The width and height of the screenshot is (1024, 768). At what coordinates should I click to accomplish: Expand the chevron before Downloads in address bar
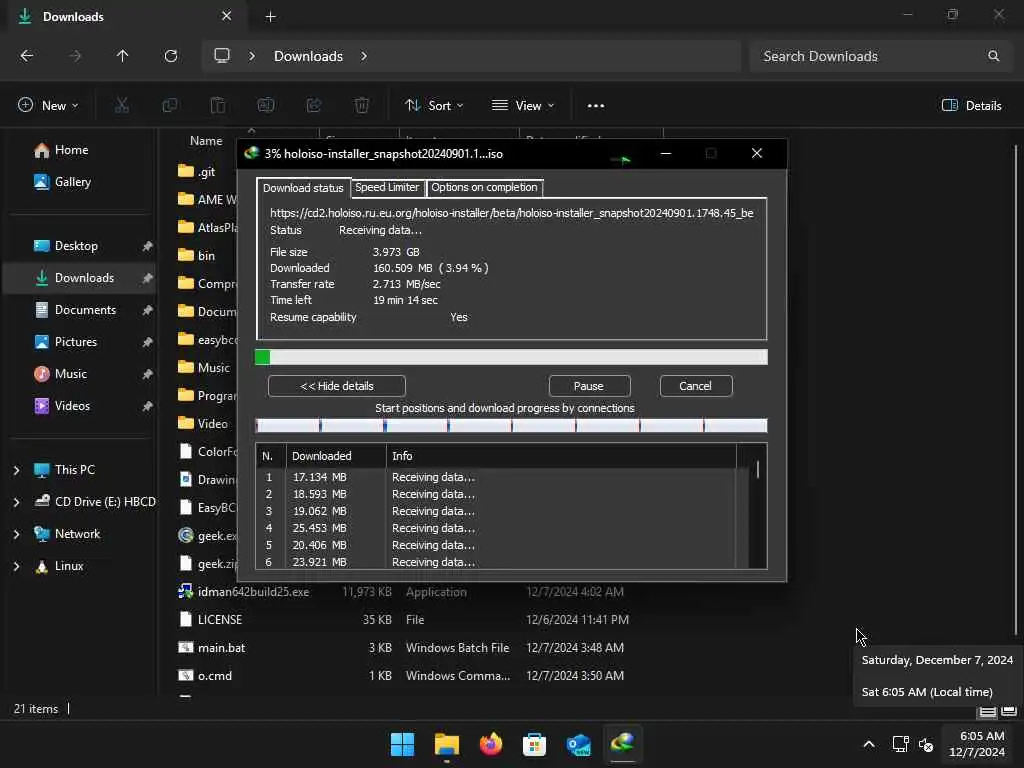252,56
